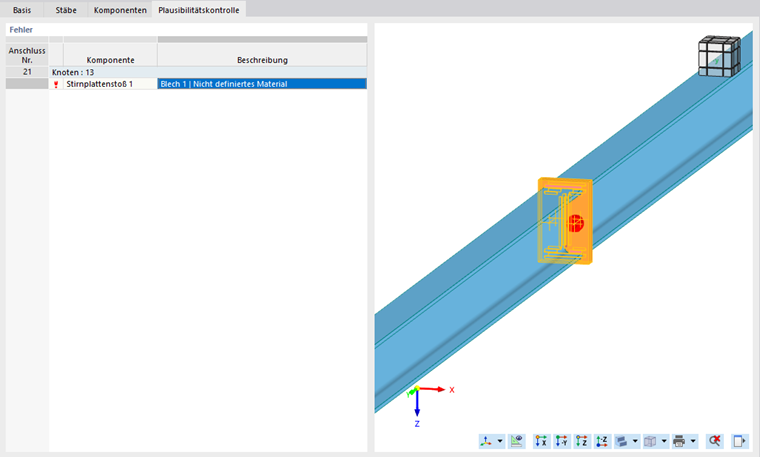Click the 'Beschreibung' column header
Screen dimensions: 760x457
(262, 55)
